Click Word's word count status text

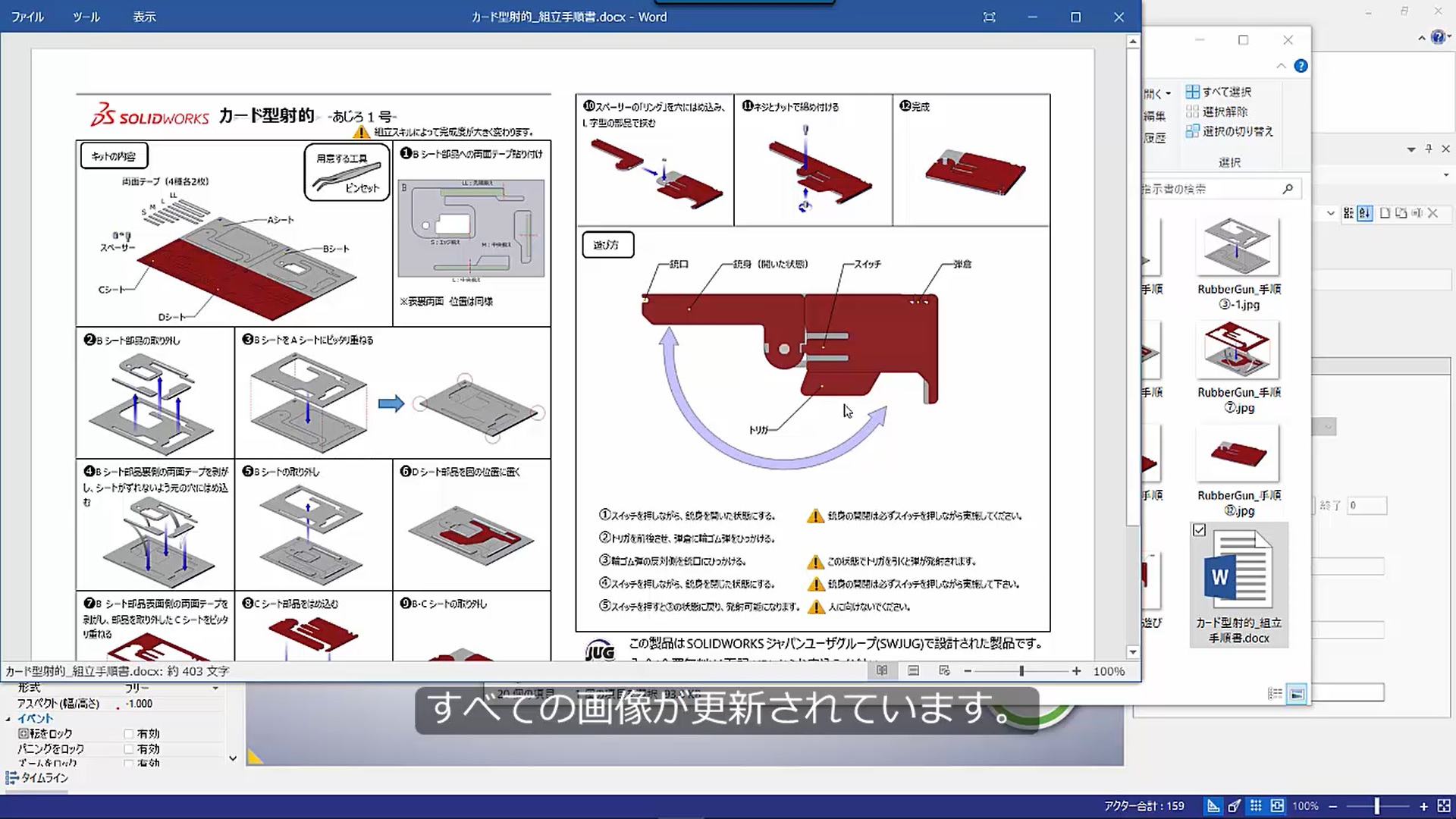click(117, 671)
